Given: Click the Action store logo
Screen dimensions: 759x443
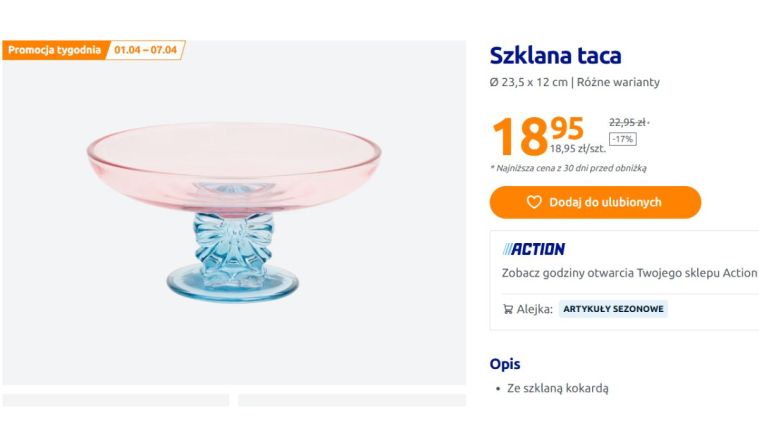Looking at the screenshot, I should click(534, 249).
